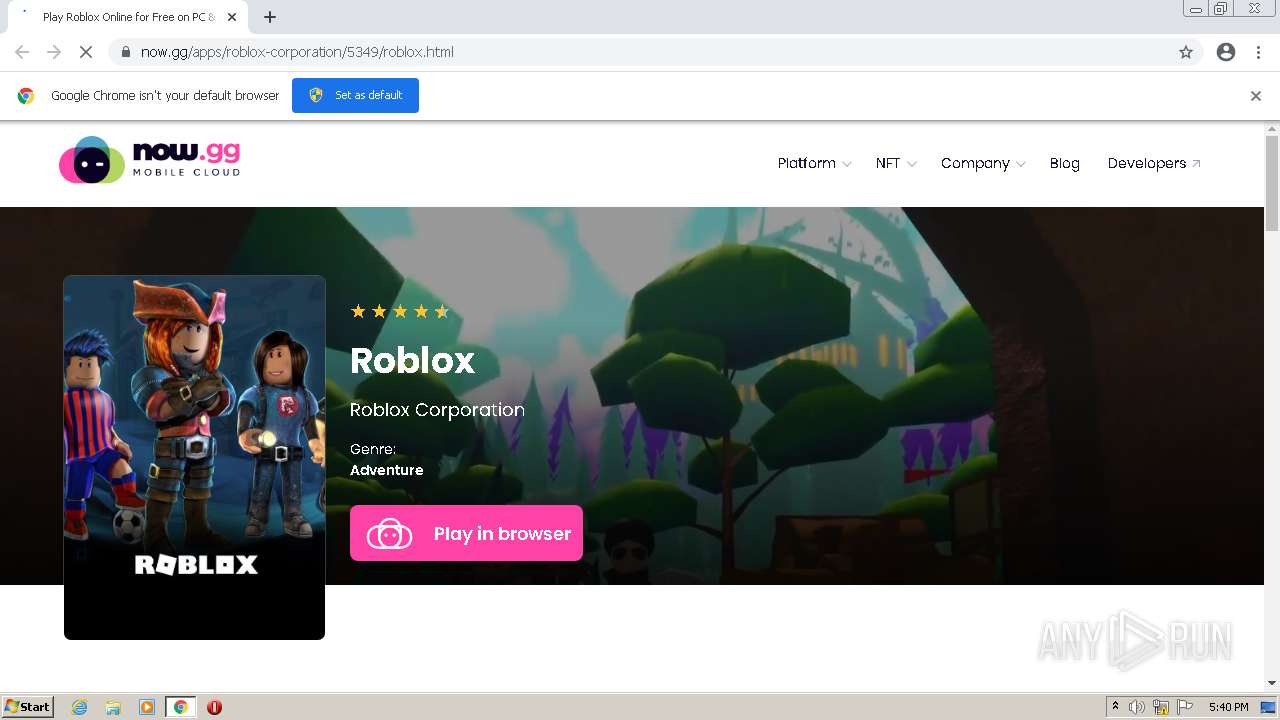Click the page vertical scrollbar thumb
1280x720 pixels.
click(1272, 183)
